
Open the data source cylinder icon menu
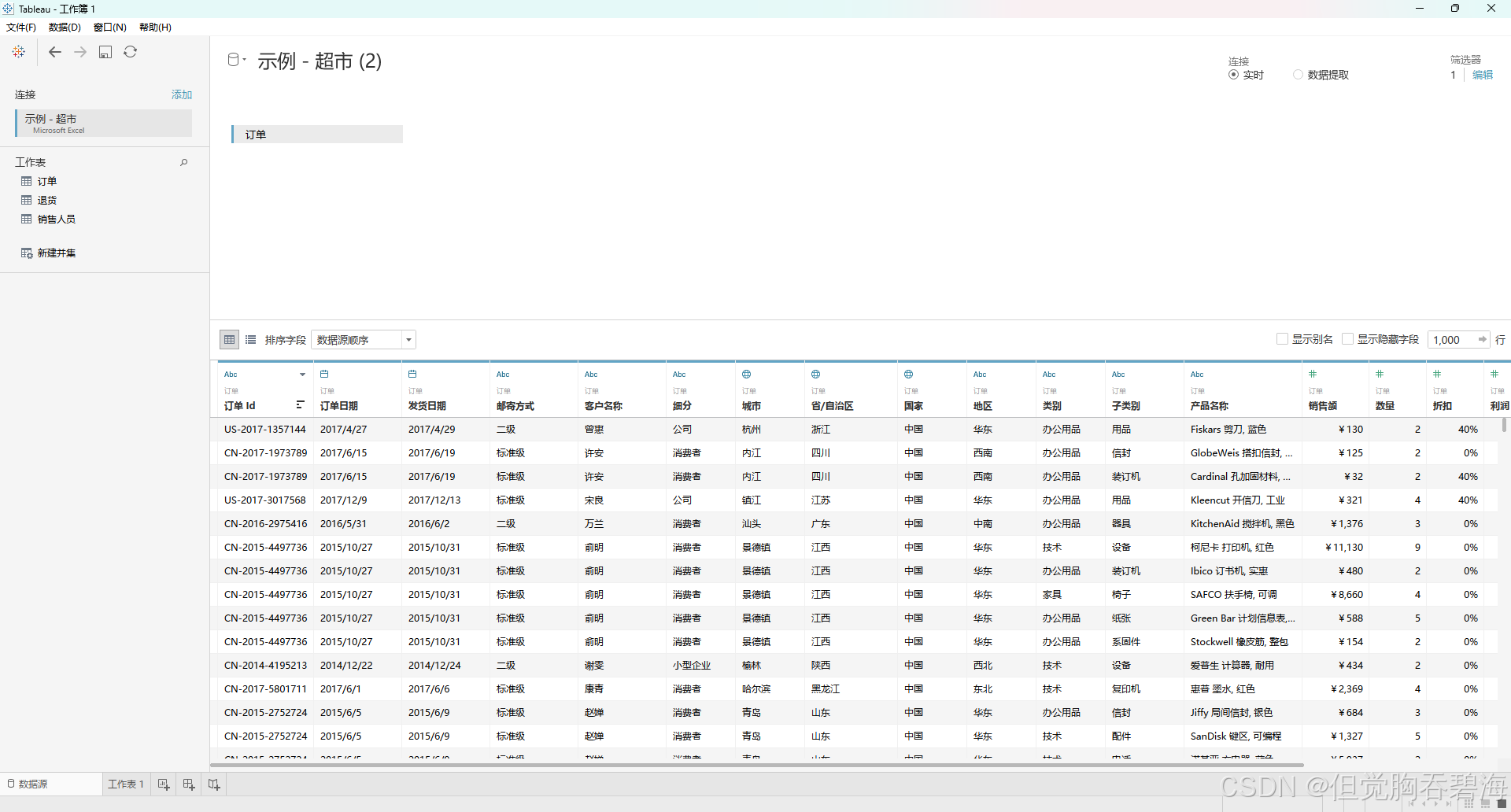click(x=236, y=60)
